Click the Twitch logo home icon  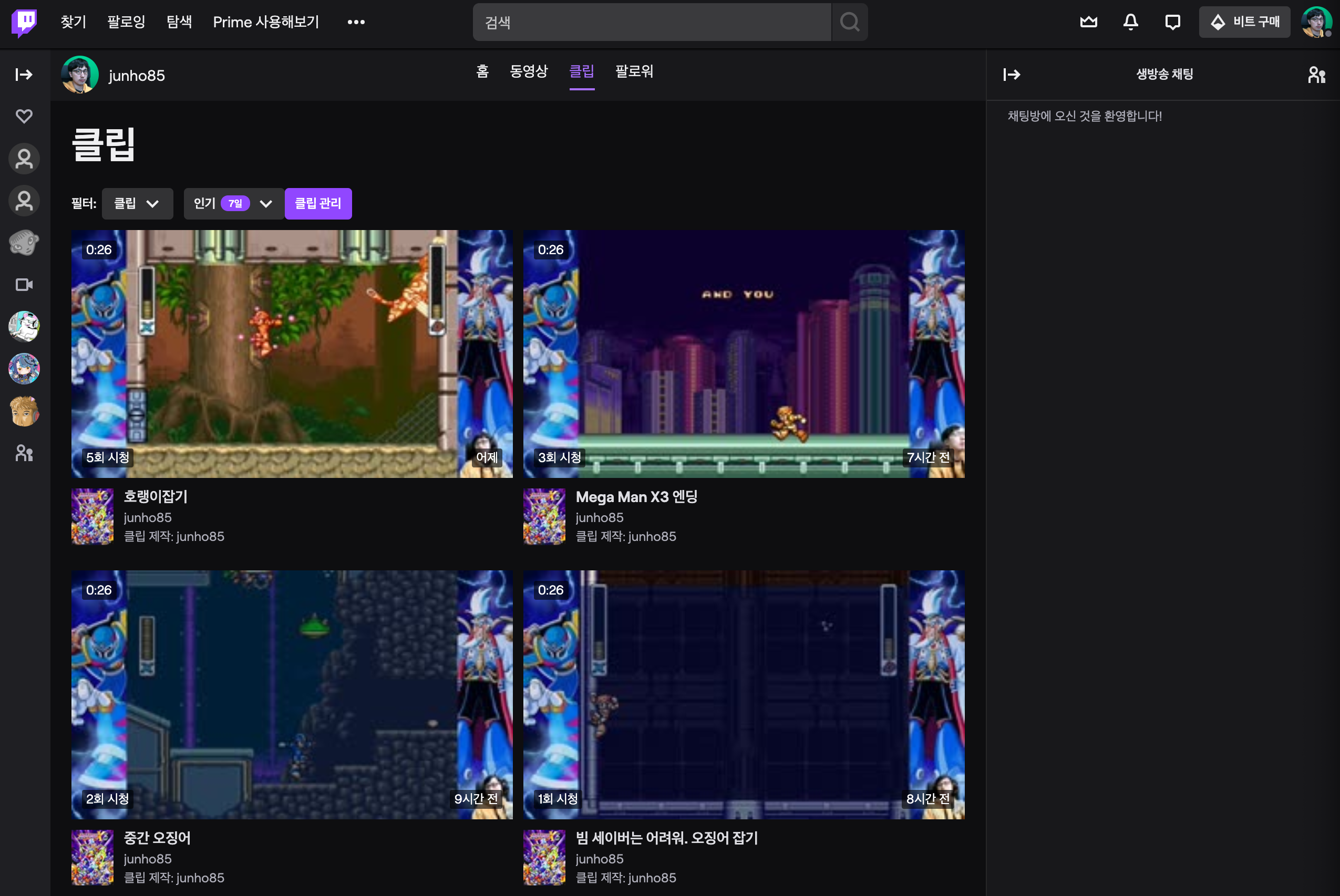(x=24, y=22)
